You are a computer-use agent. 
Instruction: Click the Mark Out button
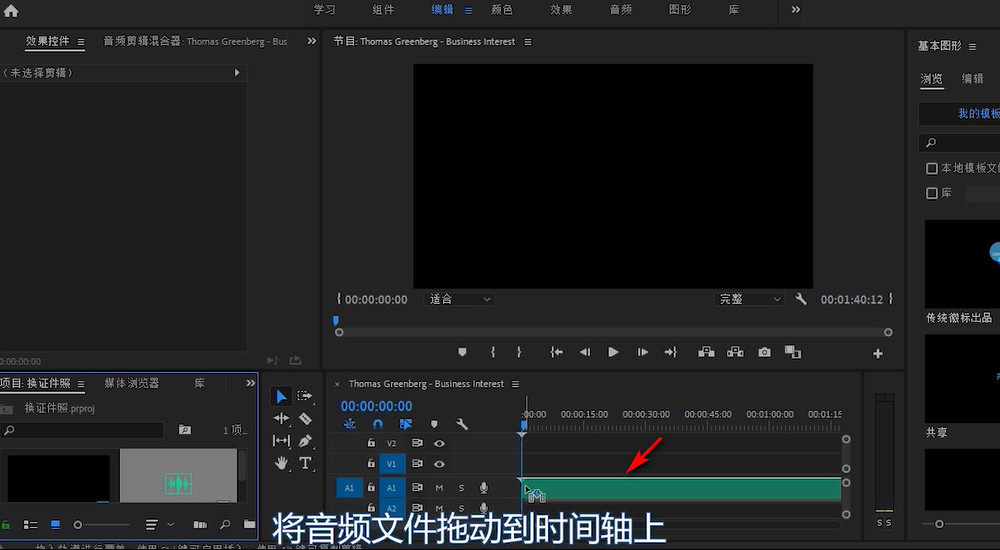pos(519,352)
